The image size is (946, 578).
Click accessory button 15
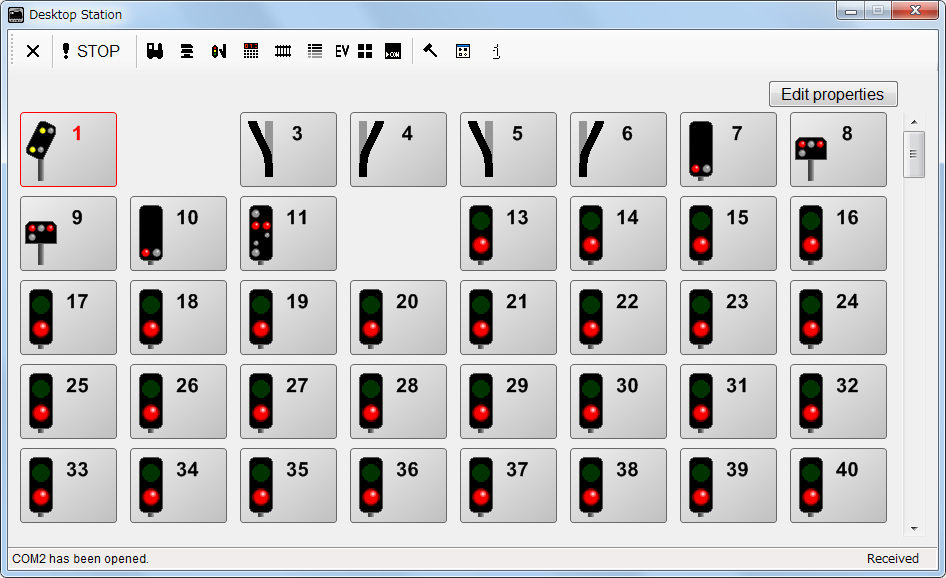pyautogui.click(x=728, y=233)
